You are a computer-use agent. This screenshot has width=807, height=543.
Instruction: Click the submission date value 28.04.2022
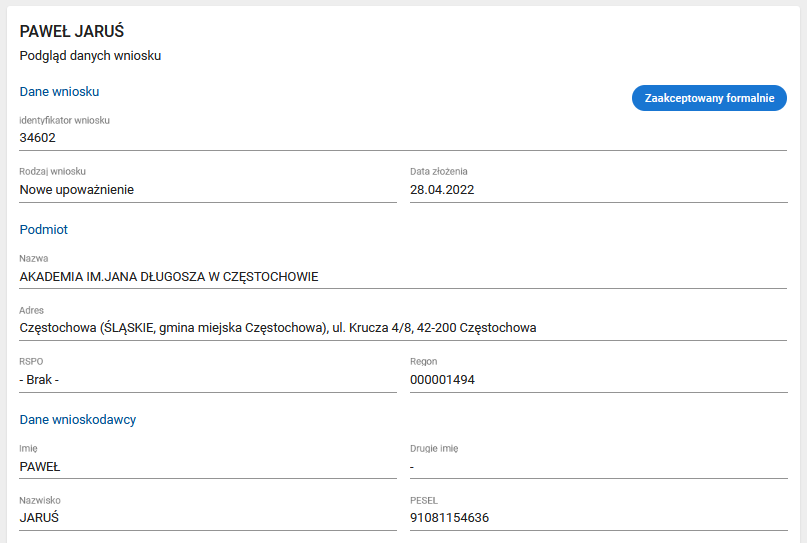tap(441, 189)
